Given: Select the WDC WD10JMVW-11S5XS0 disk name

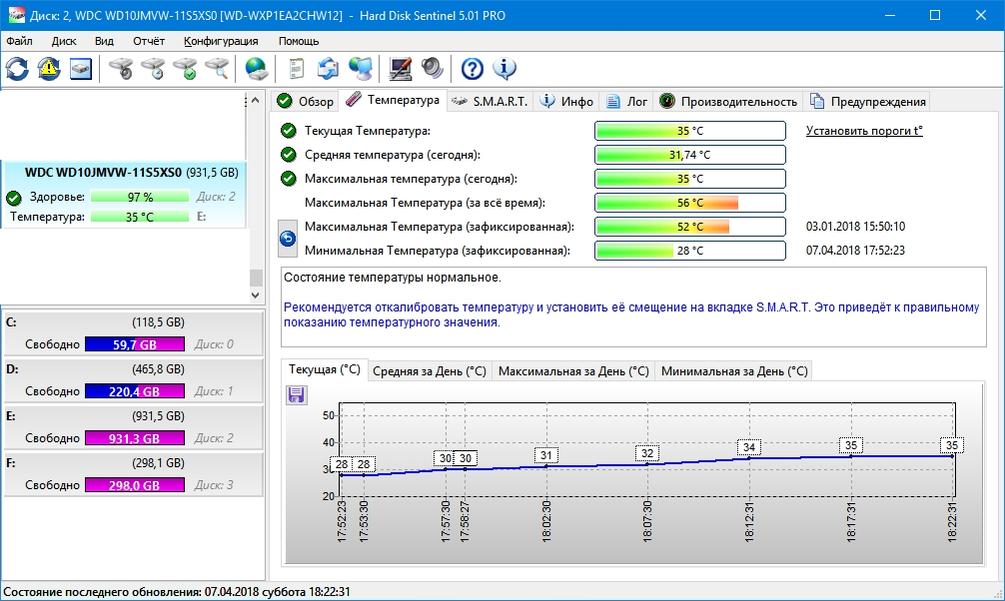Looking at the screenshot, I should [103, 172].
